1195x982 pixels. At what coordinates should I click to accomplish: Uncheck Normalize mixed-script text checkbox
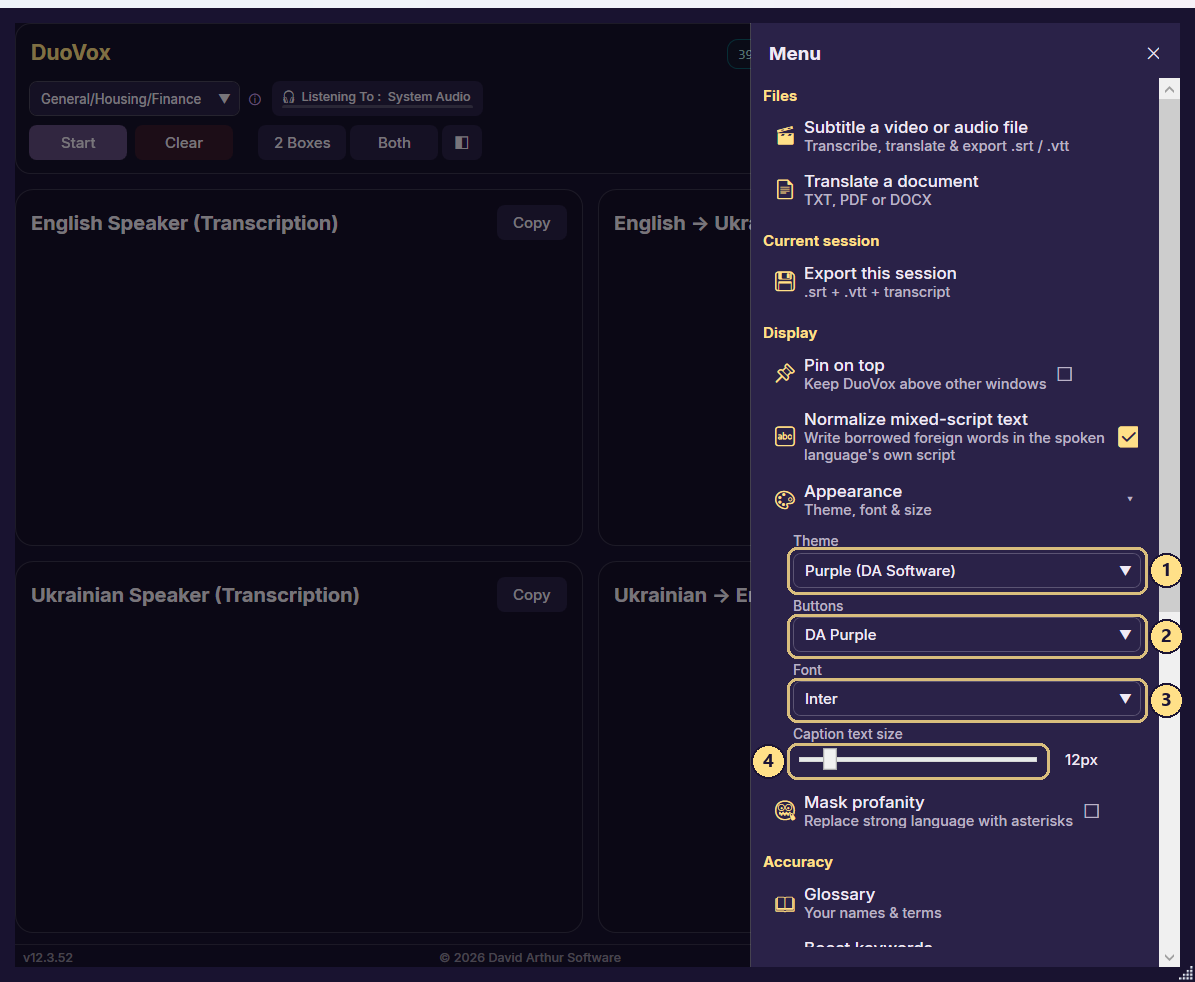coord(1128,437)
